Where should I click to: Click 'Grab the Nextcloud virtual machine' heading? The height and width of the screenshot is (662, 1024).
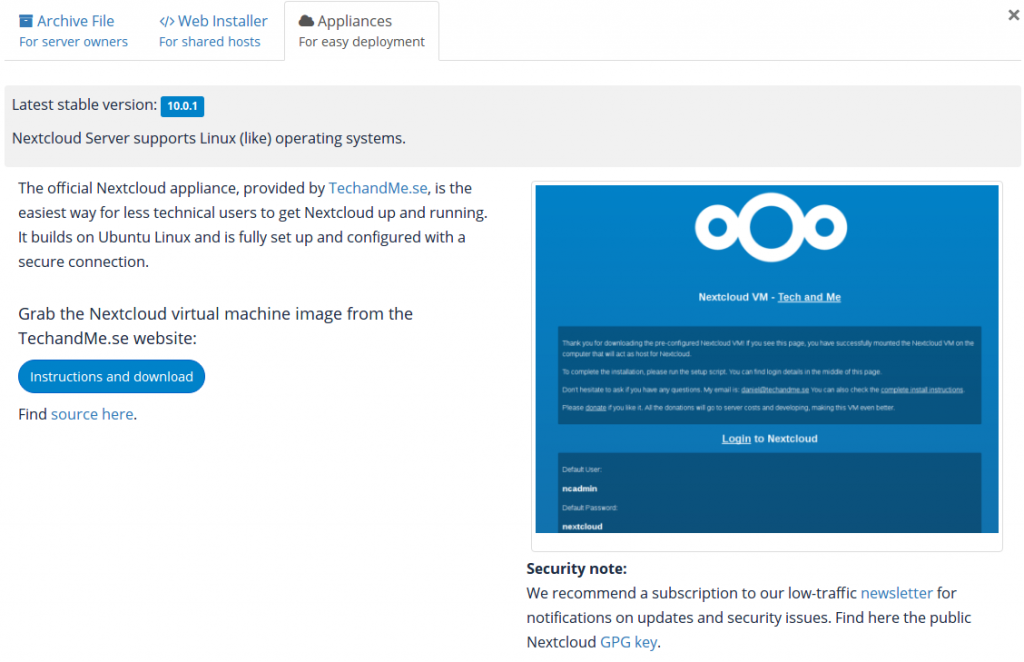point(216,326)
